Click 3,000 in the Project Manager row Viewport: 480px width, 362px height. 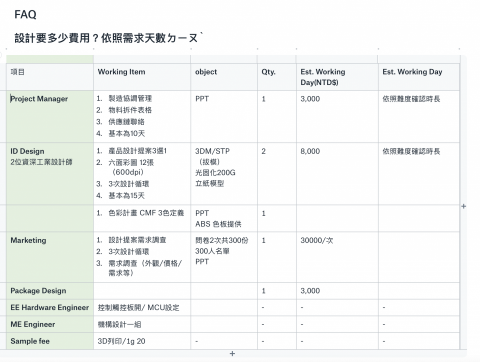(310, 99)
